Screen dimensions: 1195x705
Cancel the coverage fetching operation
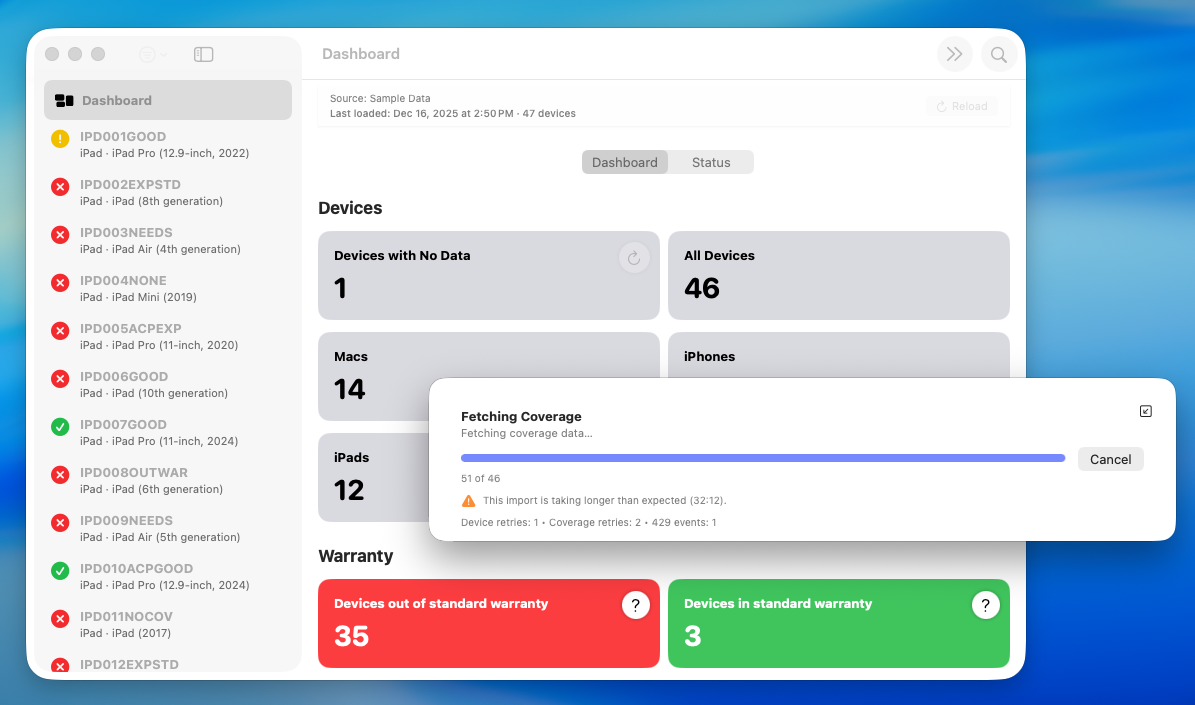1110,459
